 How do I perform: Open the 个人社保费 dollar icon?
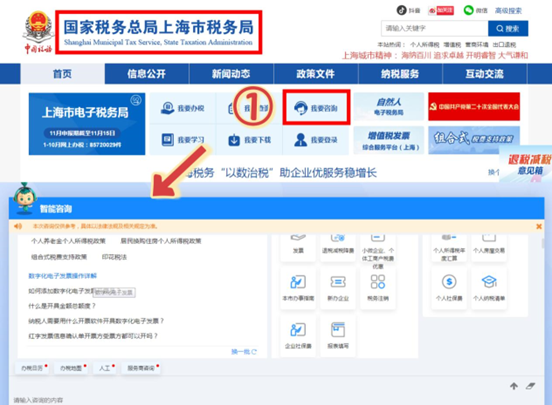click(x=449, y=282)
